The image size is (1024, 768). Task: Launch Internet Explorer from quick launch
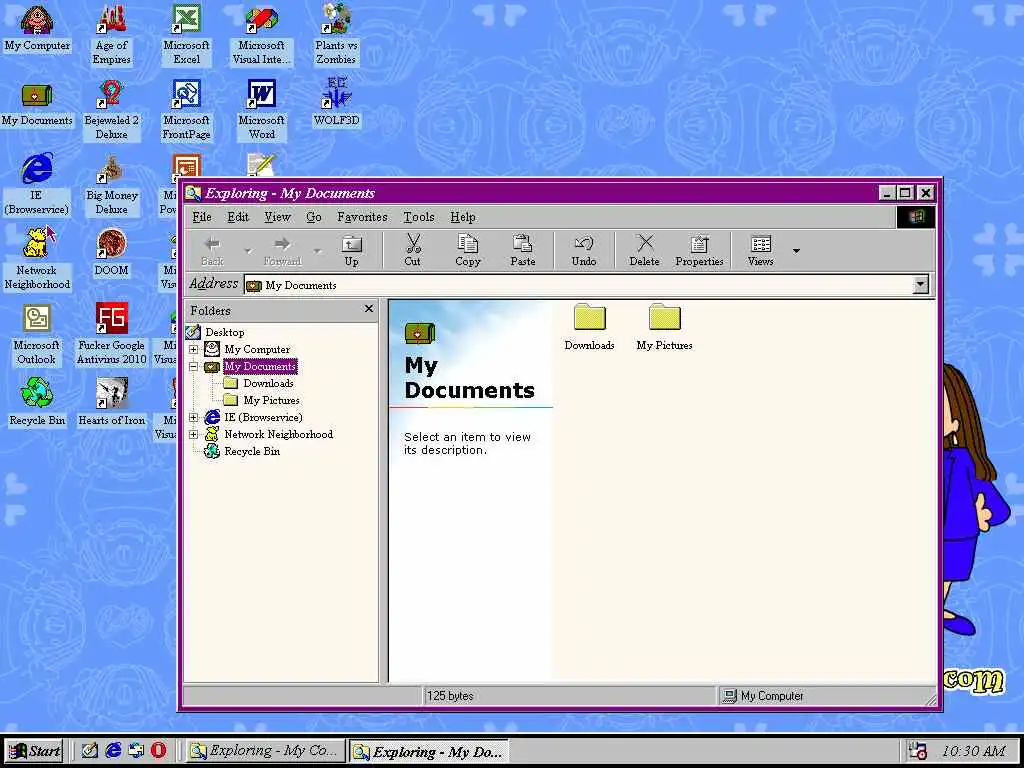pyautogui.click(x=113, y=751)
